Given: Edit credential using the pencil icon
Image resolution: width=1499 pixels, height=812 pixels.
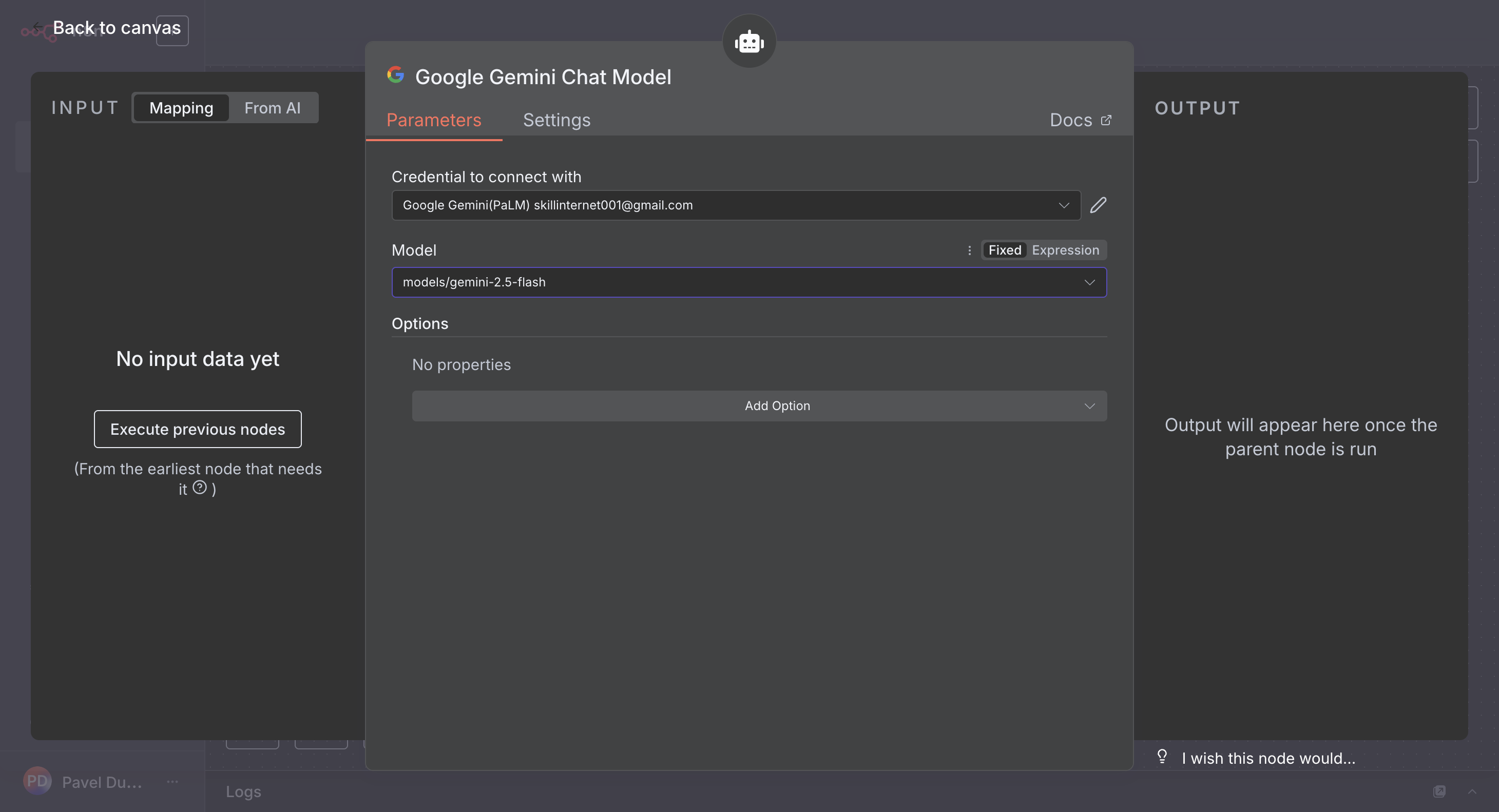Looking at the screenshot, I should pyautogui.click(x=1098, y=205).
